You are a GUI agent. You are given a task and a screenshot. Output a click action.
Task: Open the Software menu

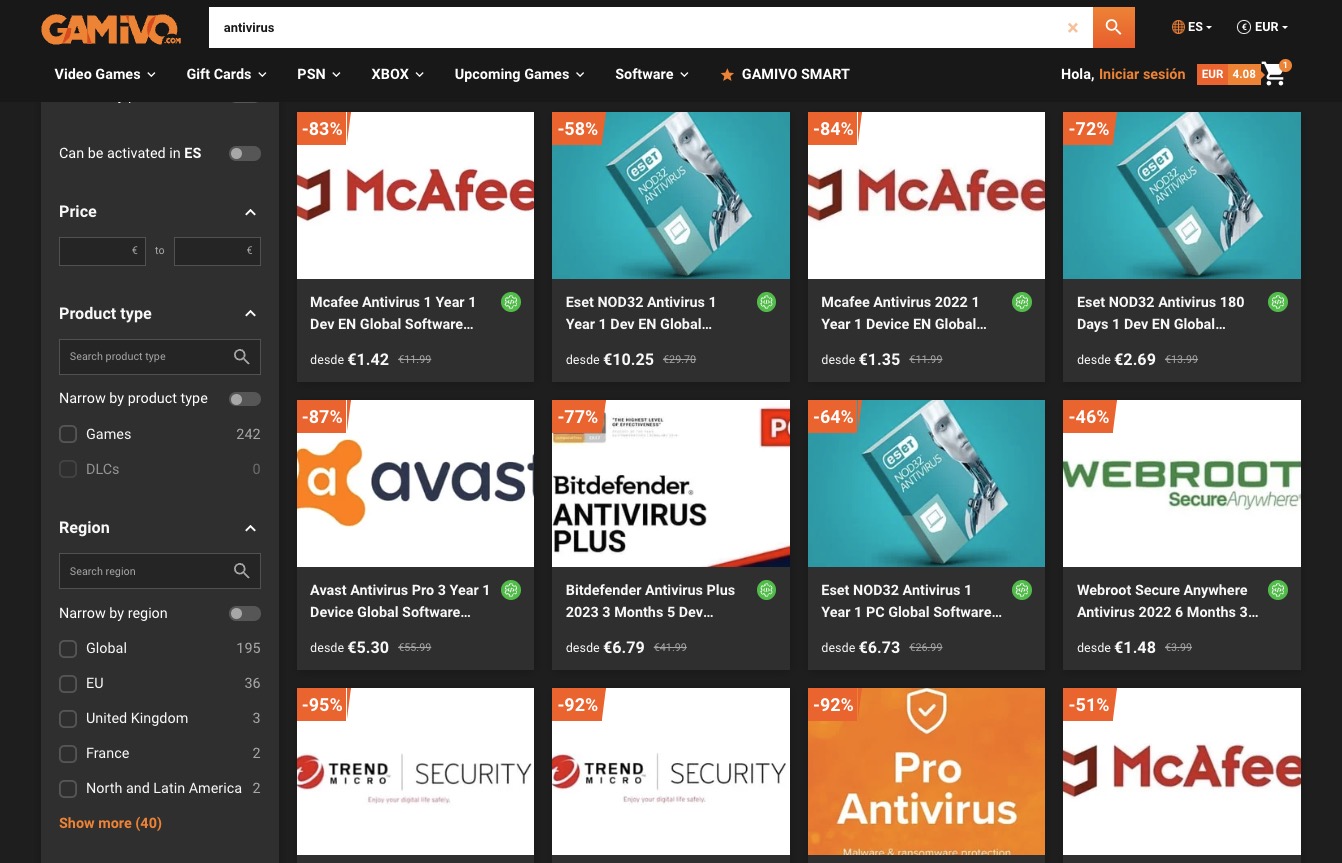coord(652,74)
